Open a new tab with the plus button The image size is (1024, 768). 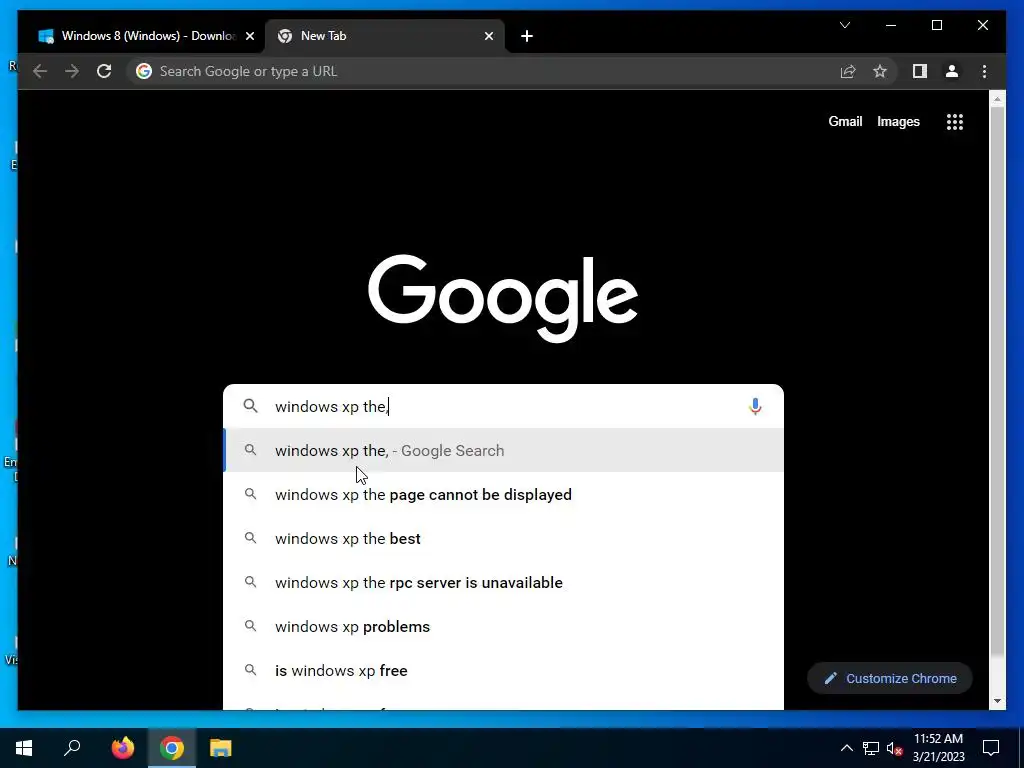click(527, 36)
